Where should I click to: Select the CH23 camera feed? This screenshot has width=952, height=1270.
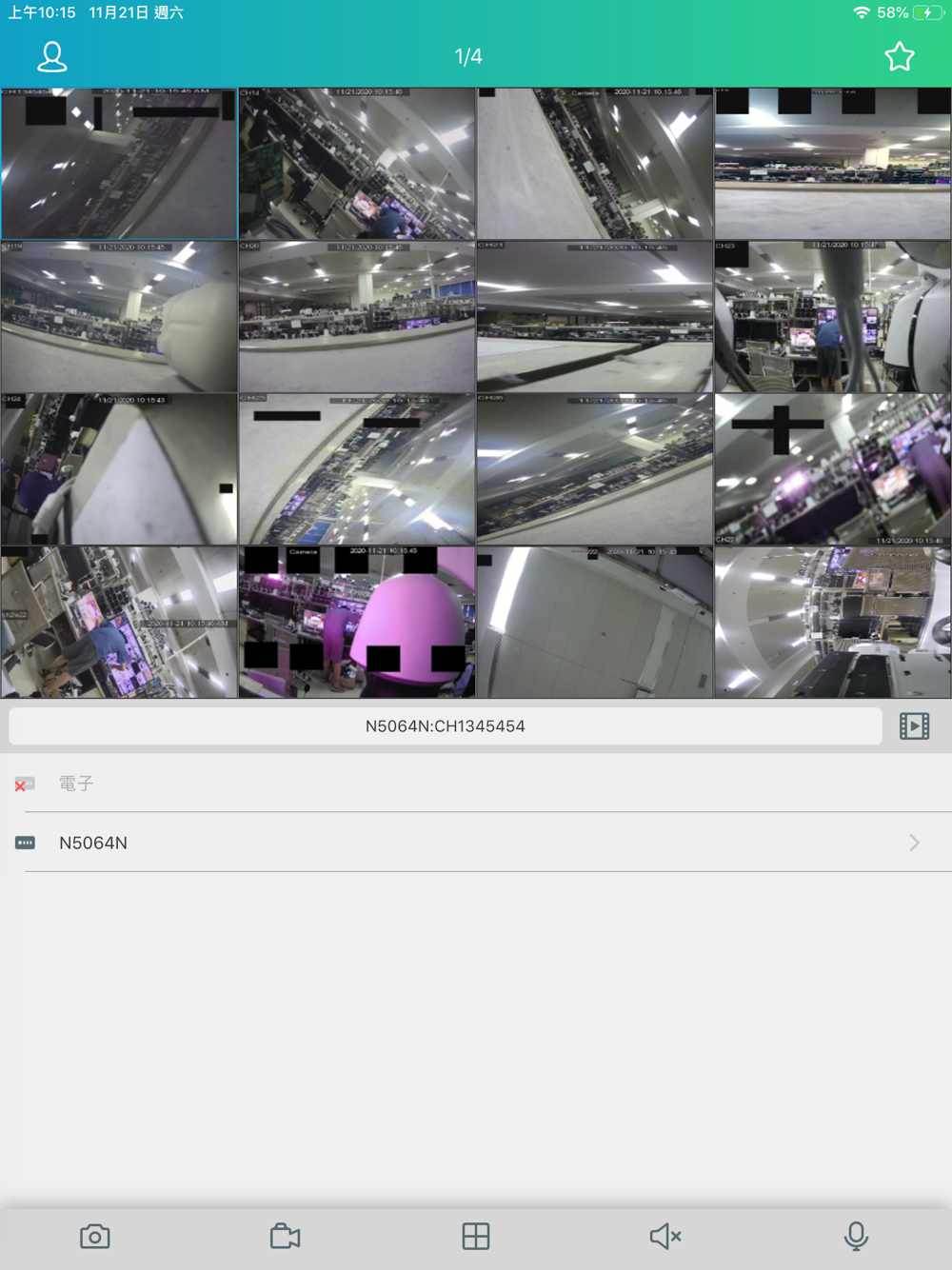(833, 316)
